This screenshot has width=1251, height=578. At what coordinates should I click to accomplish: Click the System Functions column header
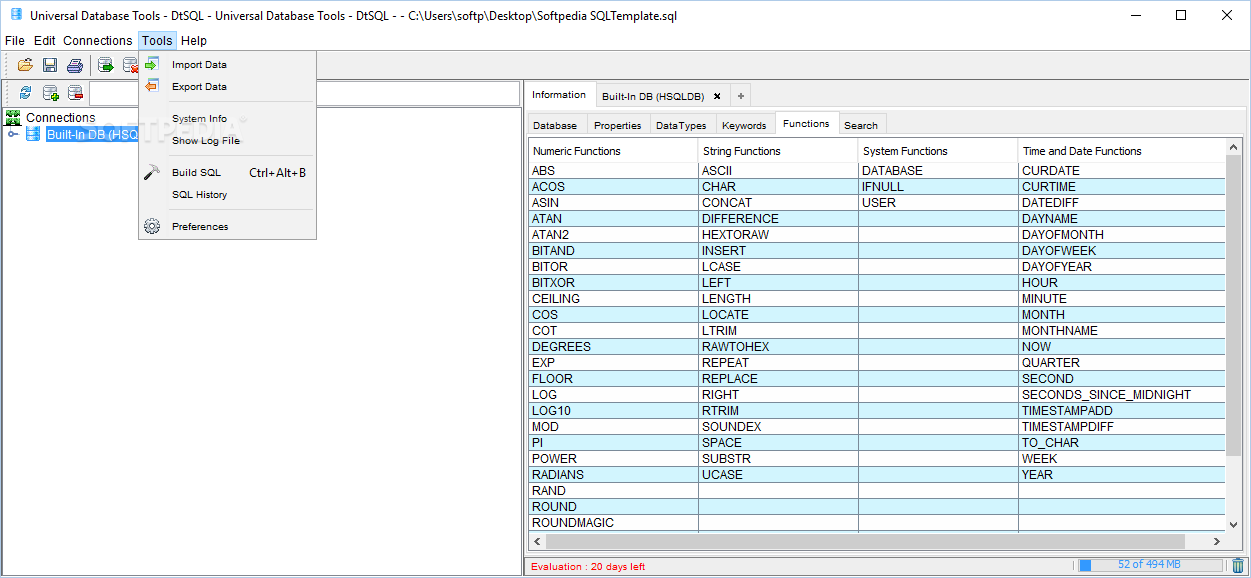click(x=938, y=151)
